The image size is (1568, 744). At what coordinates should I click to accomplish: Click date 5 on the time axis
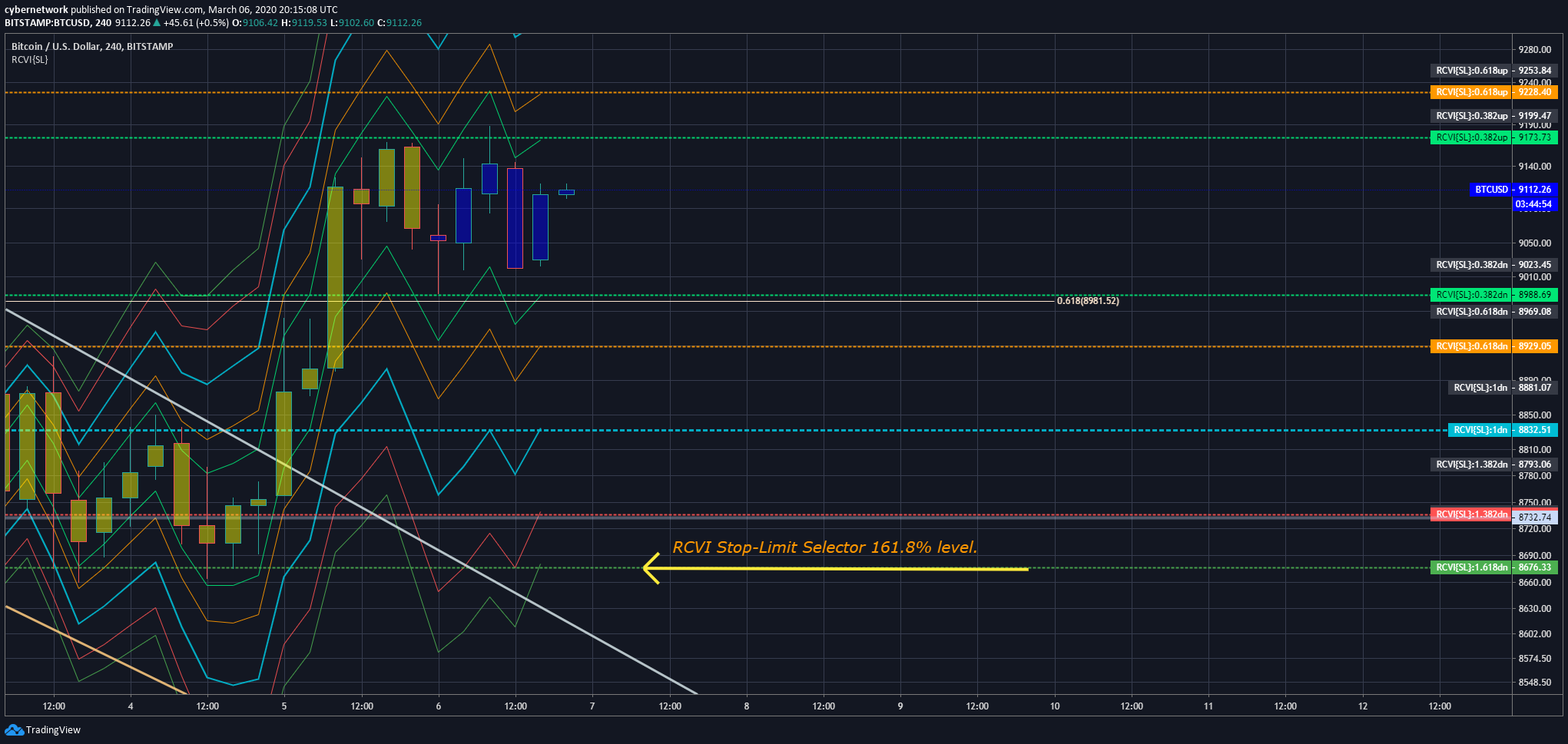click(x=284, y=706)
